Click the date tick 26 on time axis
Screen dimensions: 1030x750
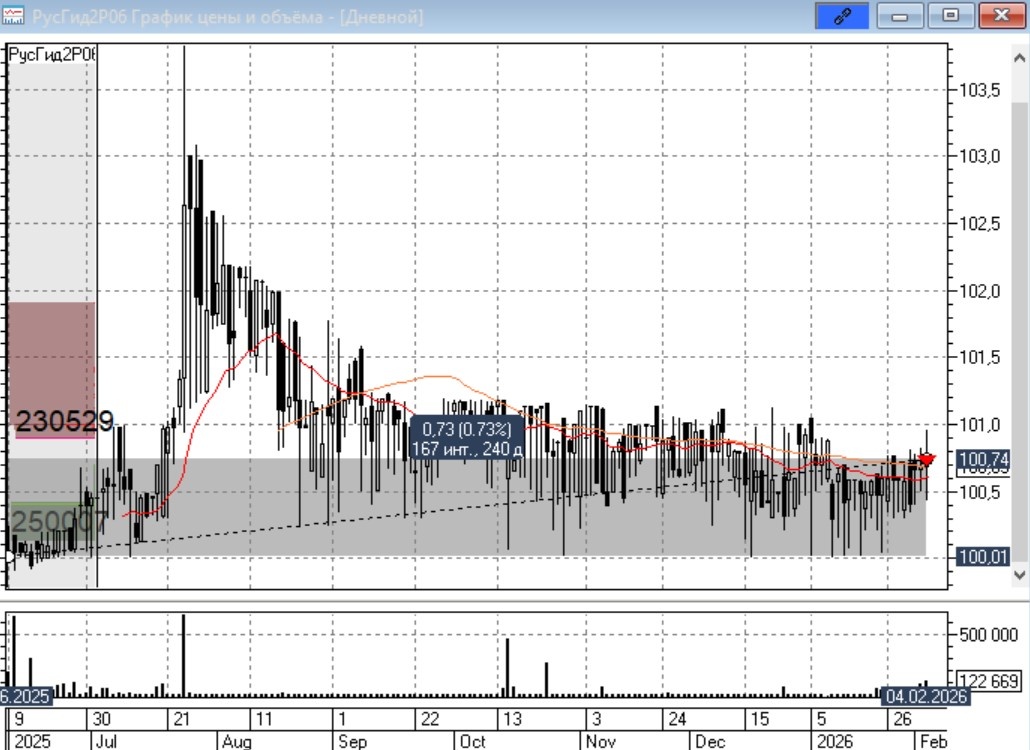[x=903, y=718]
